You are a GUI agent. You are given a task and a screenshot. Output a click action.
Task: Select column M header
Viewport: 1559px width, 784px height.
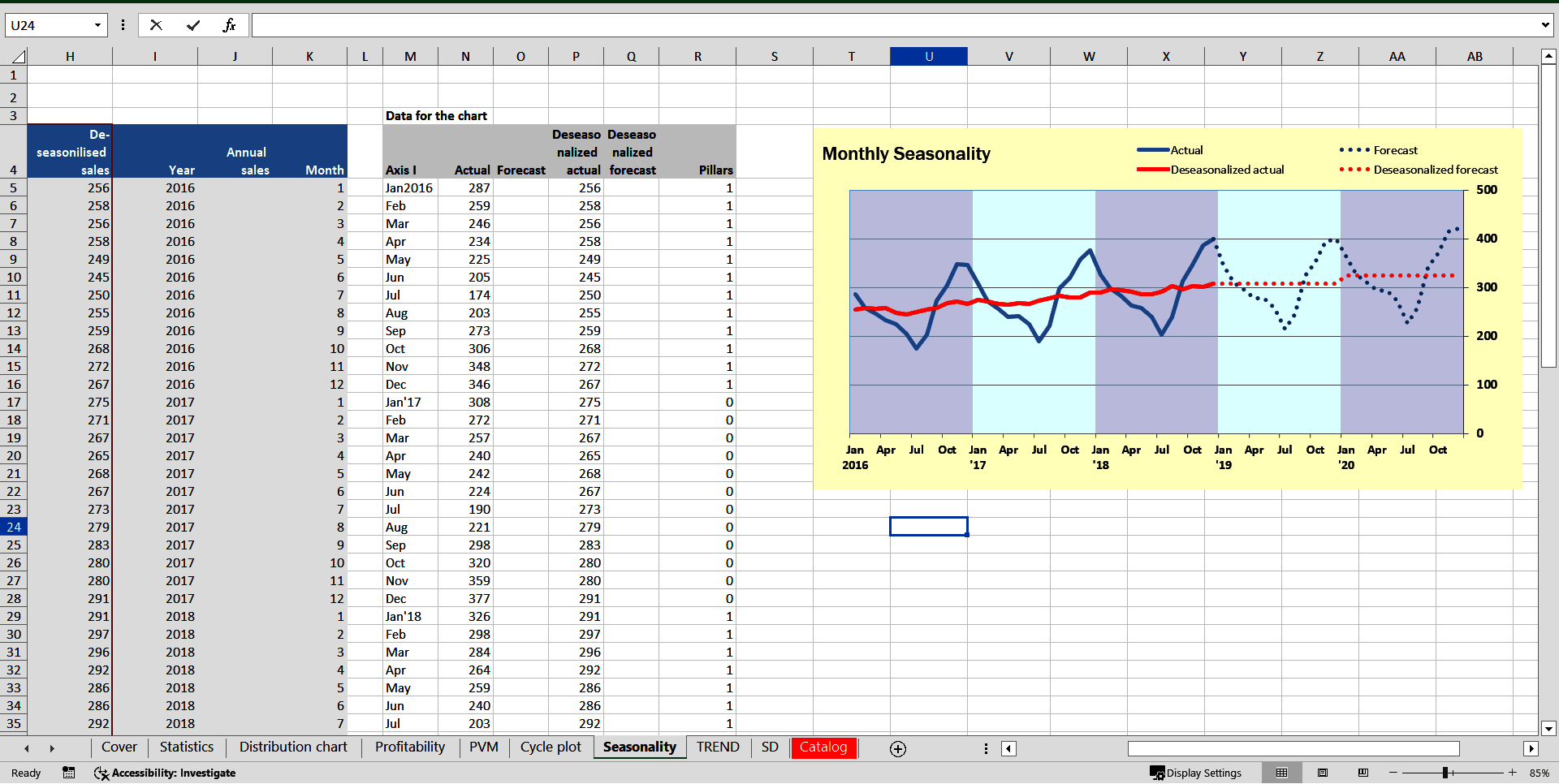[410, 56]
